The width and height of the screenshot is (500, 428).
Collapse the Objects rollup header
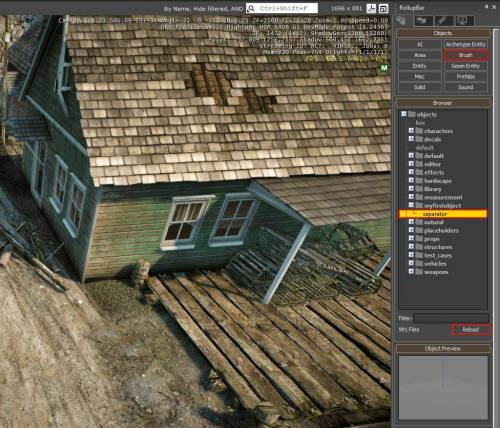443,33
